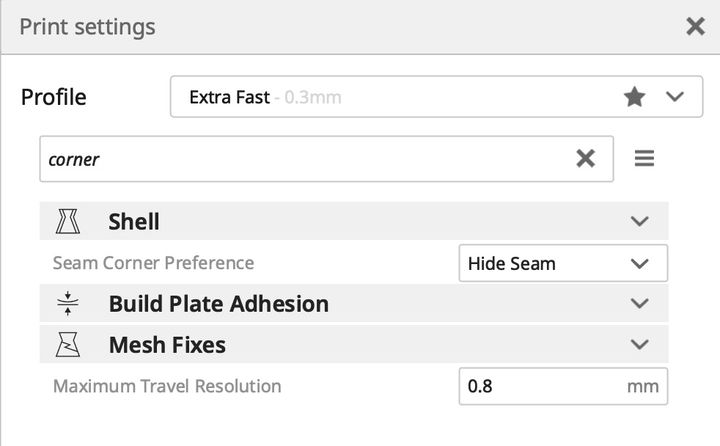This screenshot has width=720, height=446.
Task: Select the Mesh Fixes category header
Action: [167, 345]
